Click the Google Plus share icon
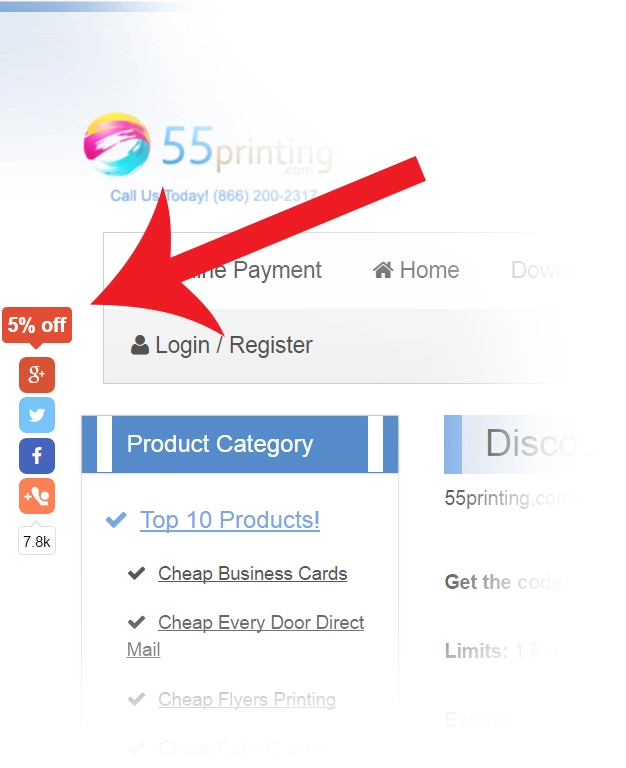Viewport: 626px width, 768px height. click(37, 375)
